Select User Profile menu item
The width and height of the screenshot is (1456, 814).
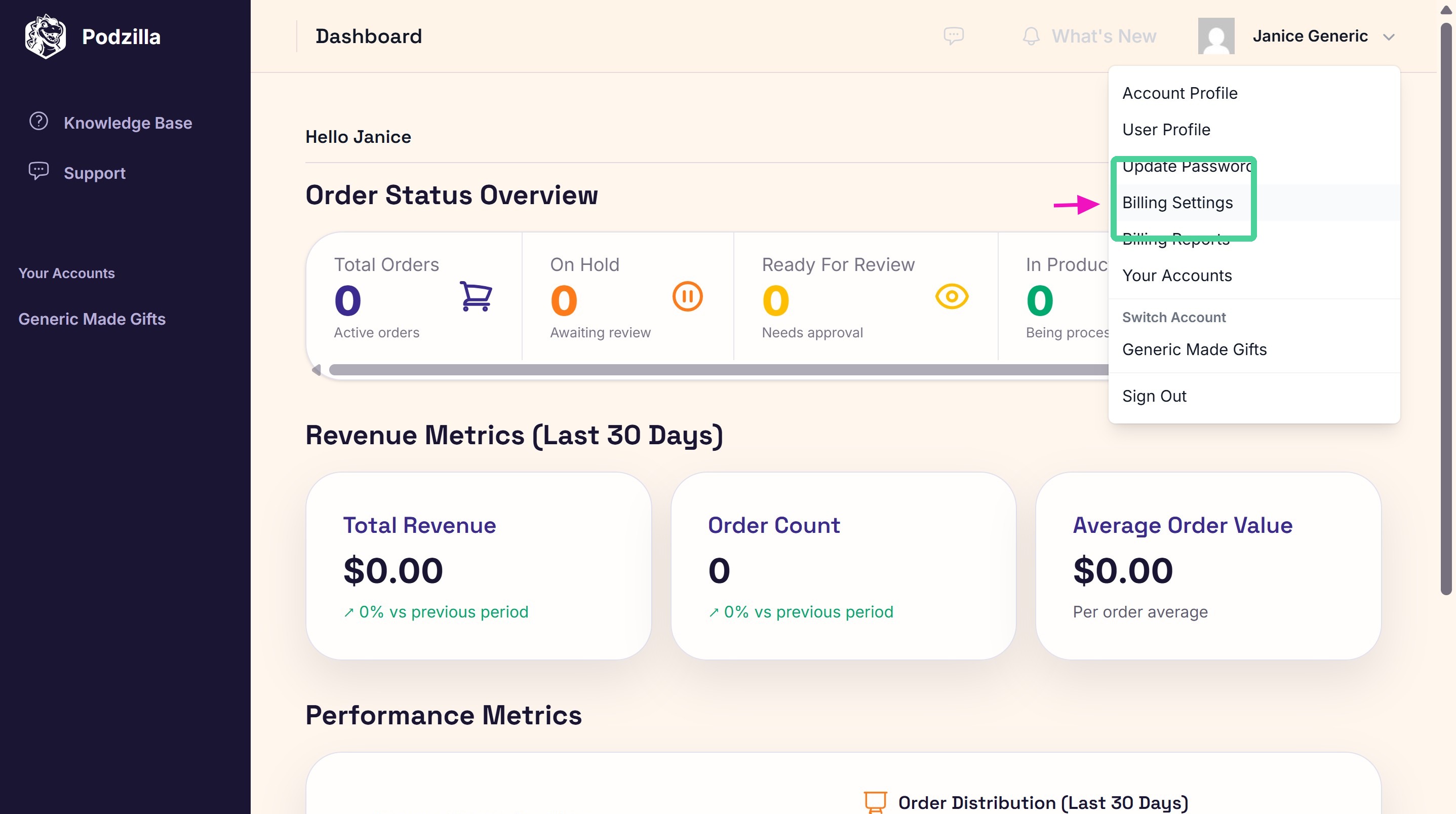[1253, 130]
